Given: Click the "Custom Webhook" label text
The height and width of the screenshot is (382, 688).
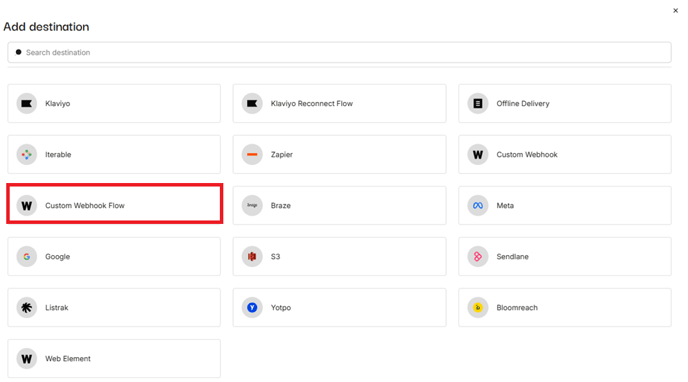Looking at the screenshot, I should [527, 154].
